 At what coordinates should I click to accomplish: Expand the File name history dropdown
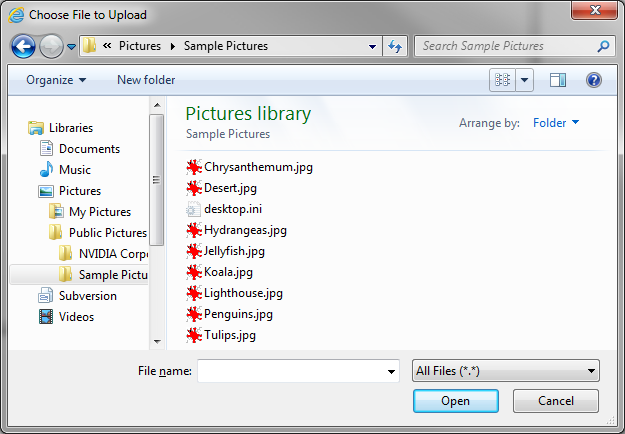point(391,372)
